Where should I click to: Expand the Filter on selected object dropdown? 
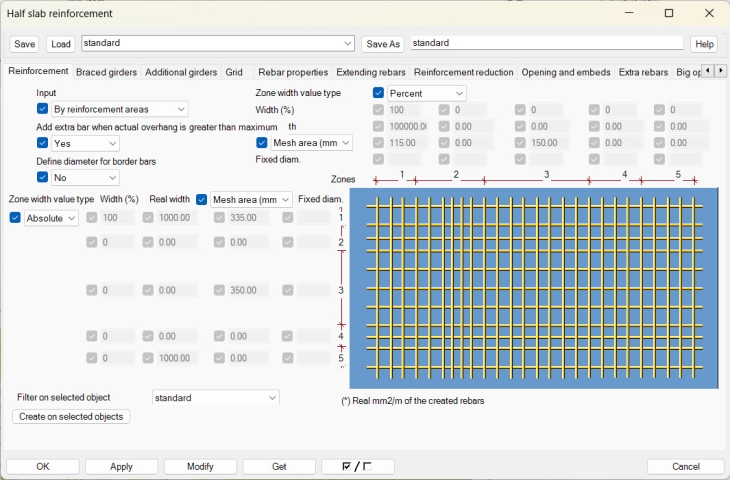[215, 398]
